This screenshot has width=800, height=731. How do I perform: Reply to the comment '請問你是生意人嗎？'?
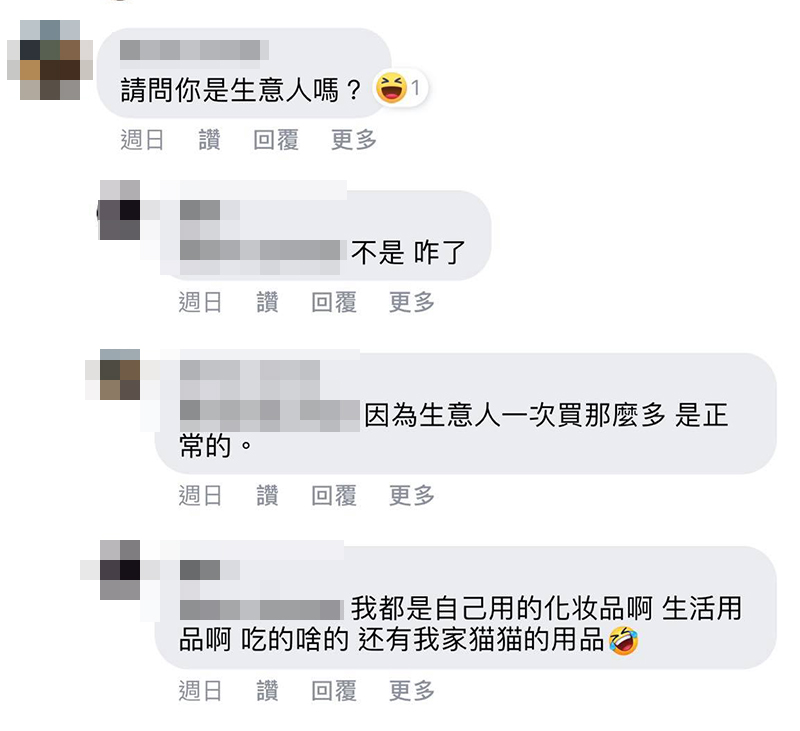tap(276, 140)
